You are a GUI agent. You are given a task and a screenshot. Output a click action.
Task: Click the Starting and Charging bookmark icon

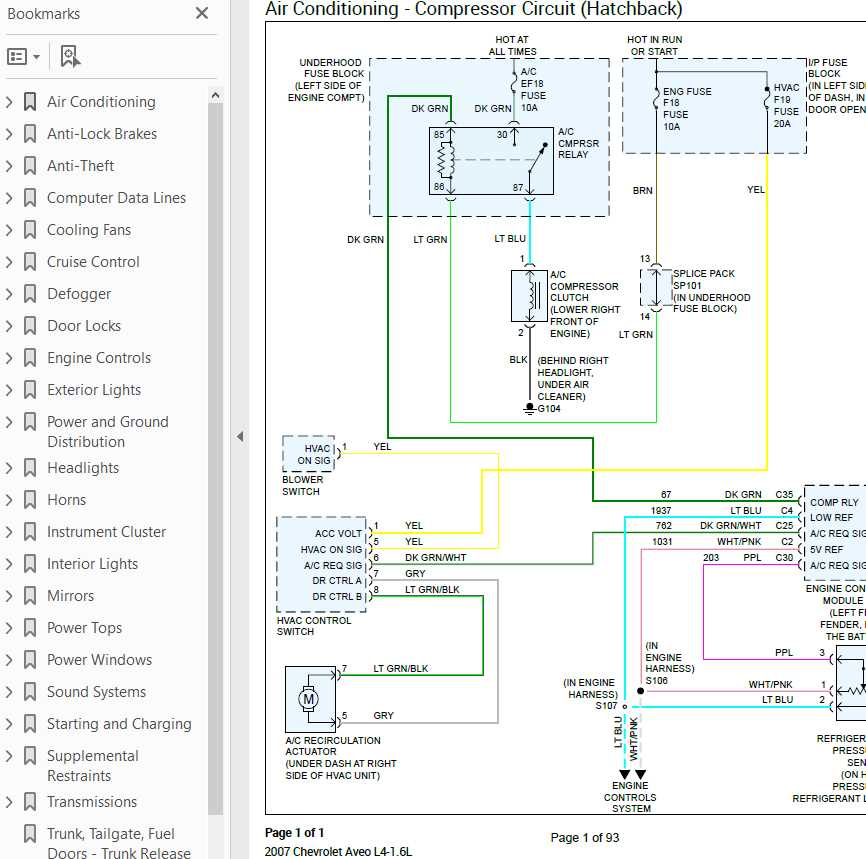[x=30, y=725]
